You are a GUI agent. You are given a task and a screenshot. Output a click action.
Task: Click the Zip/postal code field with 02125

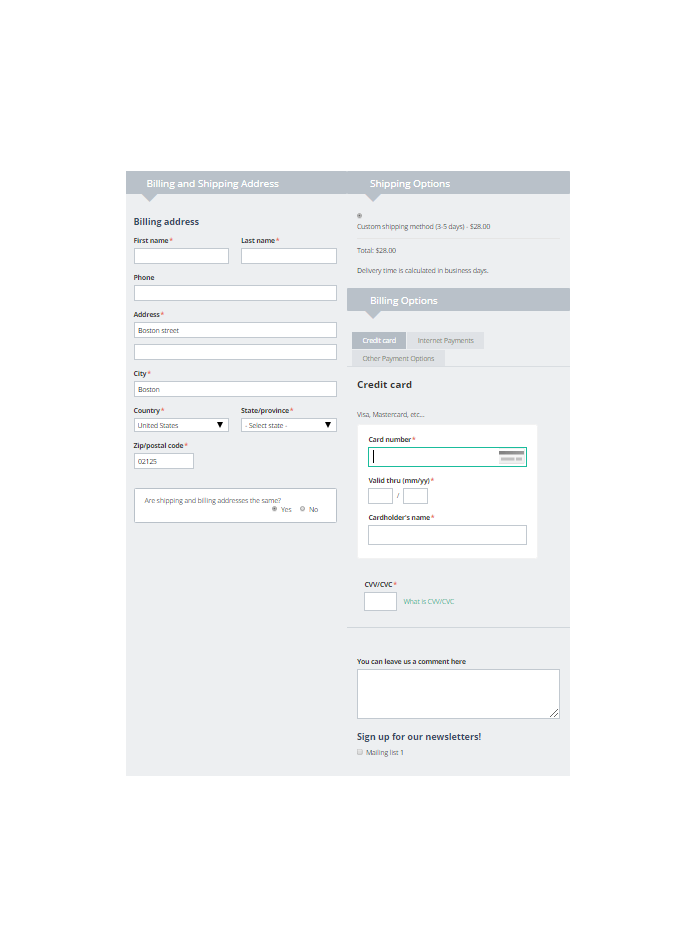(164, 461)
